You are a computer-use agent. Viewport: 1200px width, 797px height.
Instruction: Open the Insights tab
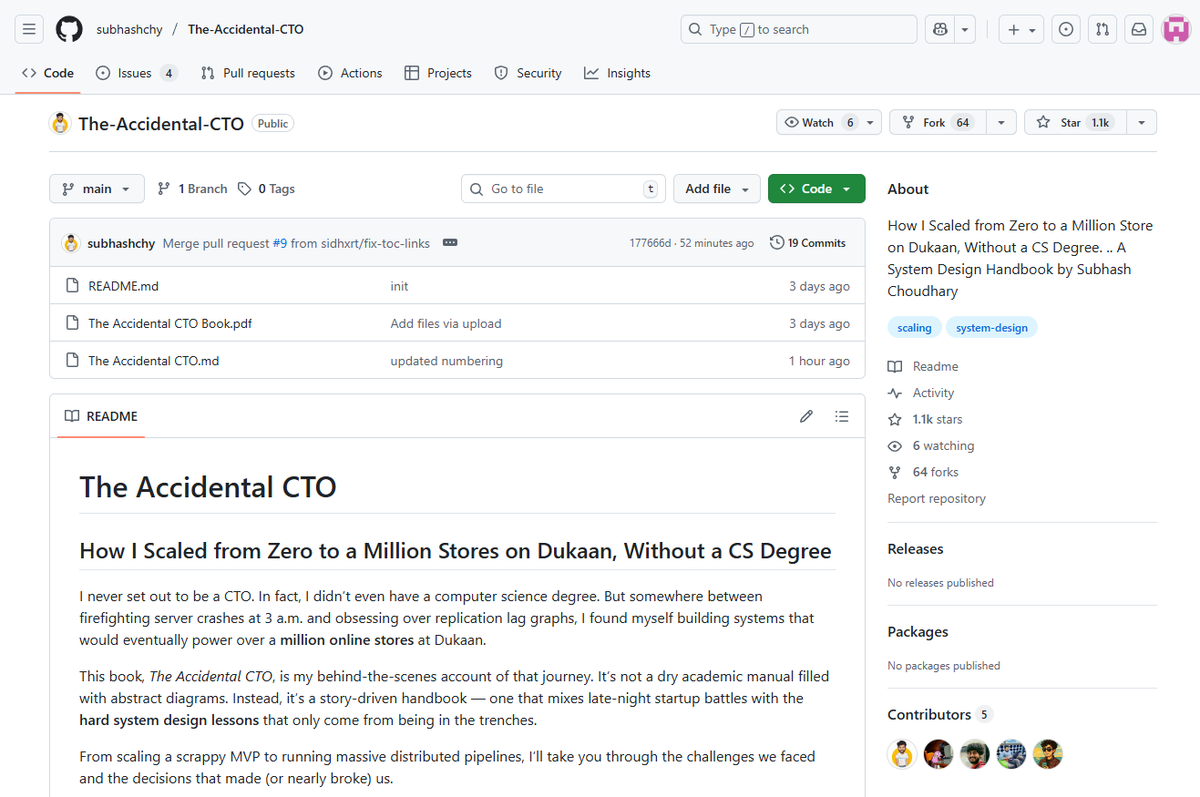point(617,73)
